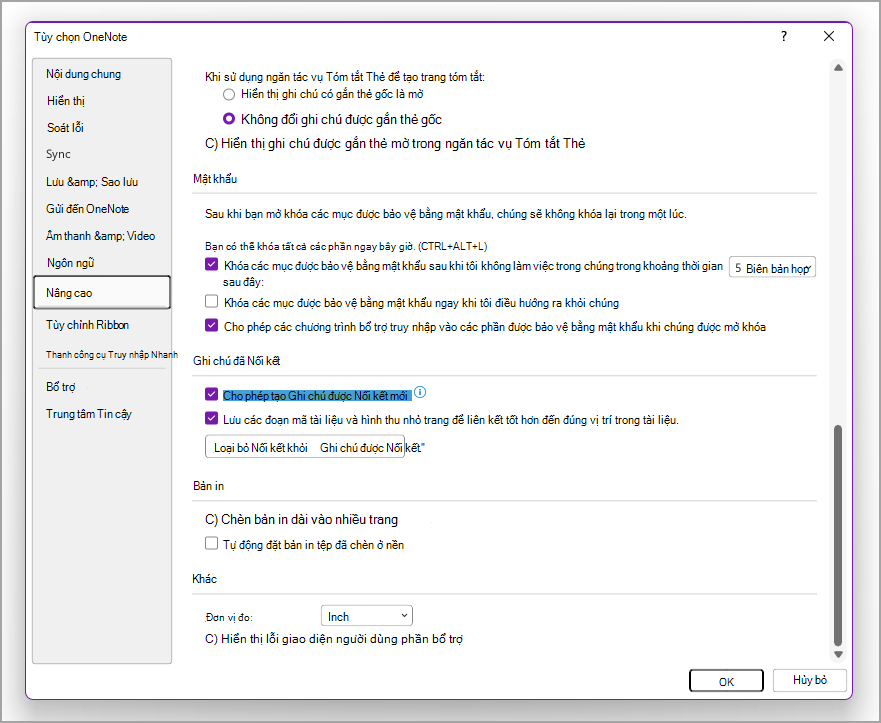
Task: Click the Khác section heading
Action: pos(205,579)
